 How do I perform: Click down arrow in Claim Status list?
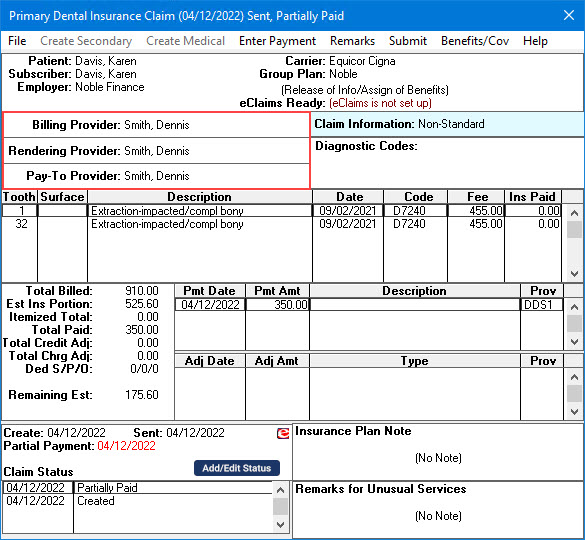click(281, 525)
